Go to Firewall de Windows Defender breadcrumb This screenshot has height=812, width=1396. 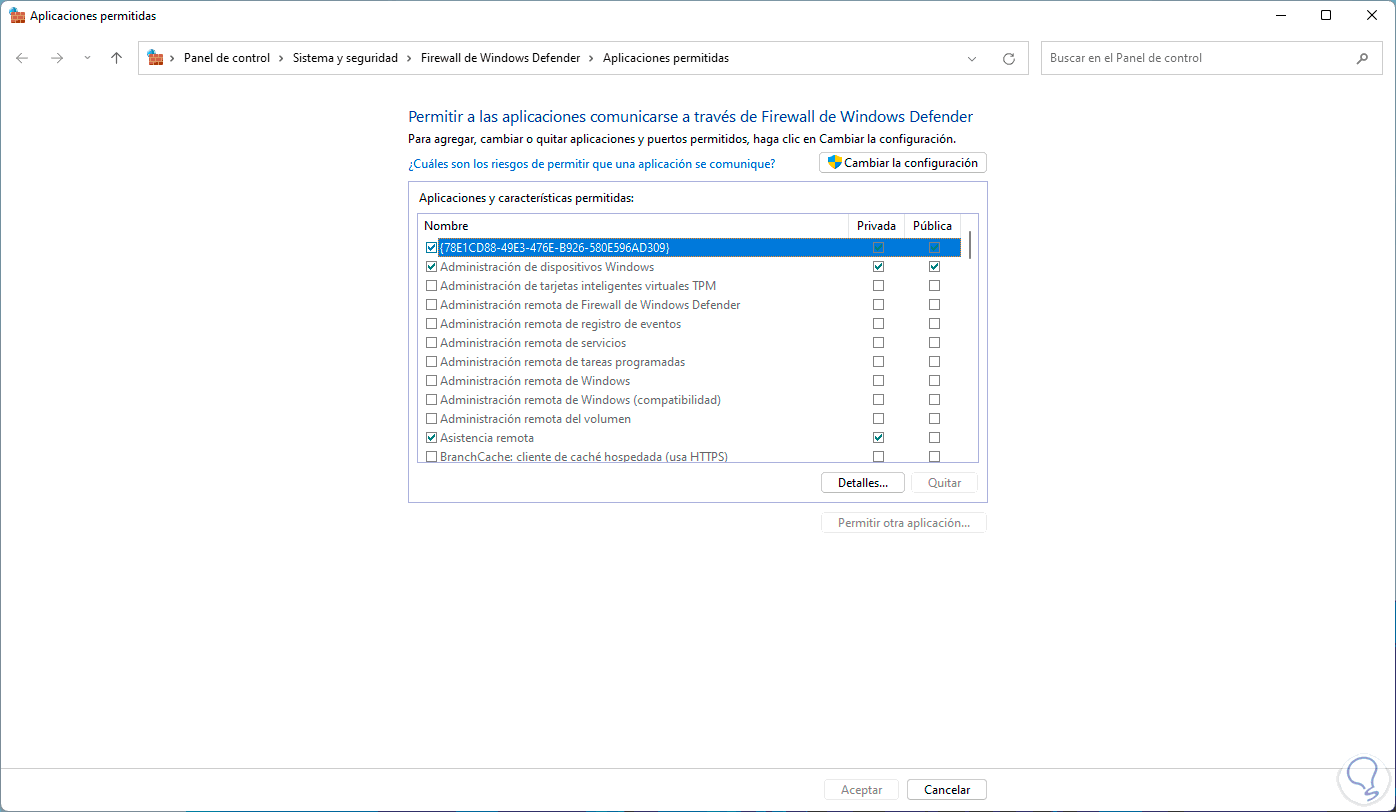500,58
